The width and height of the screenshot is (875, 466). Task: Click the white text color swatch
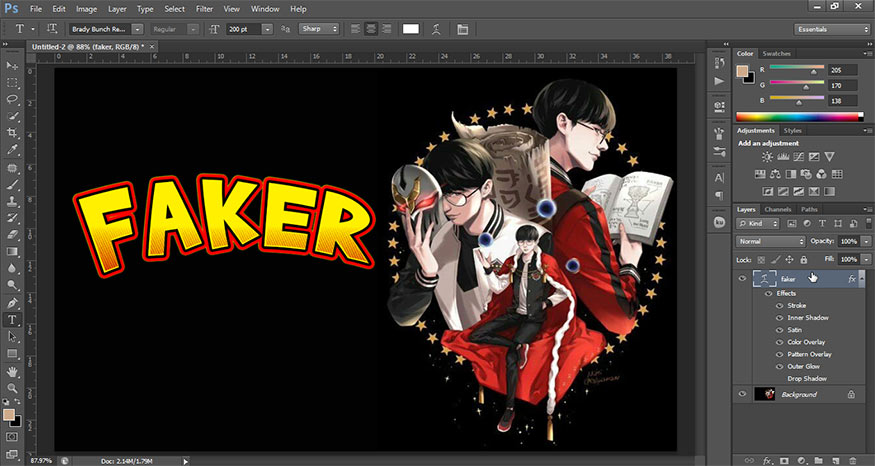tap(411, 29)
